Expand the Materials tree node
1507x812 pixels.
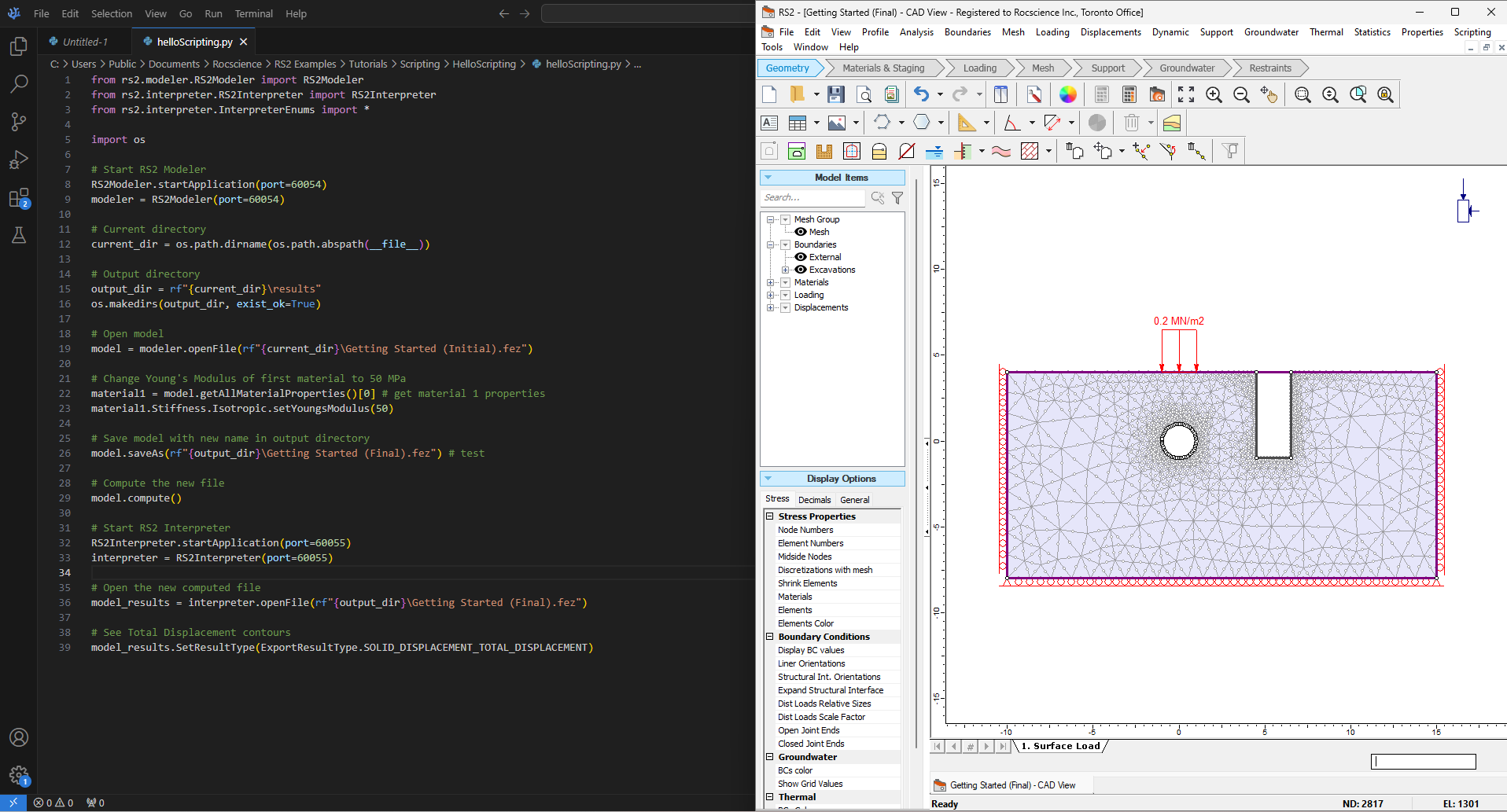pyautogui.click(x=771, y=282)
